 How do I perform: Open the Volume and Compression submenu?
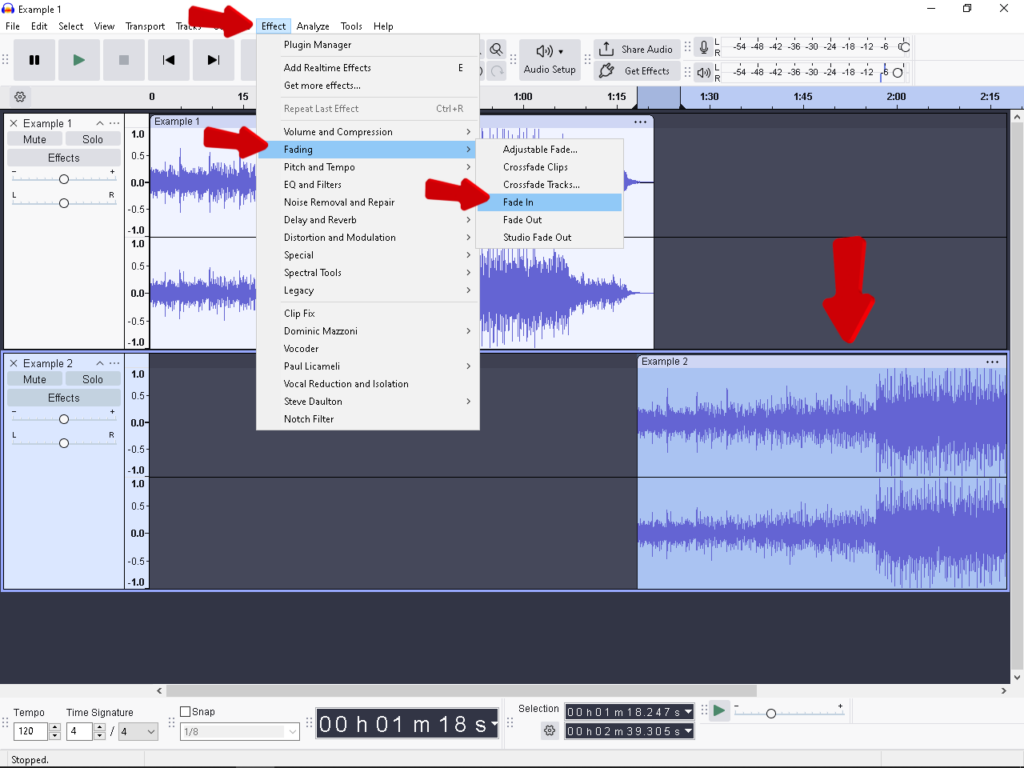(338, 132)
